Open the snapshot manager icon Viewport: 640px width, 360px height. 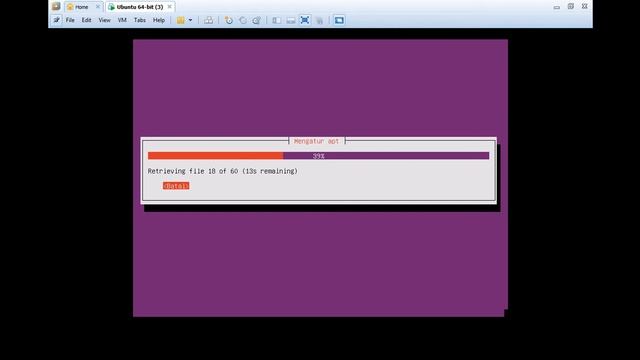pyautogui.click(x=256, y=20)
